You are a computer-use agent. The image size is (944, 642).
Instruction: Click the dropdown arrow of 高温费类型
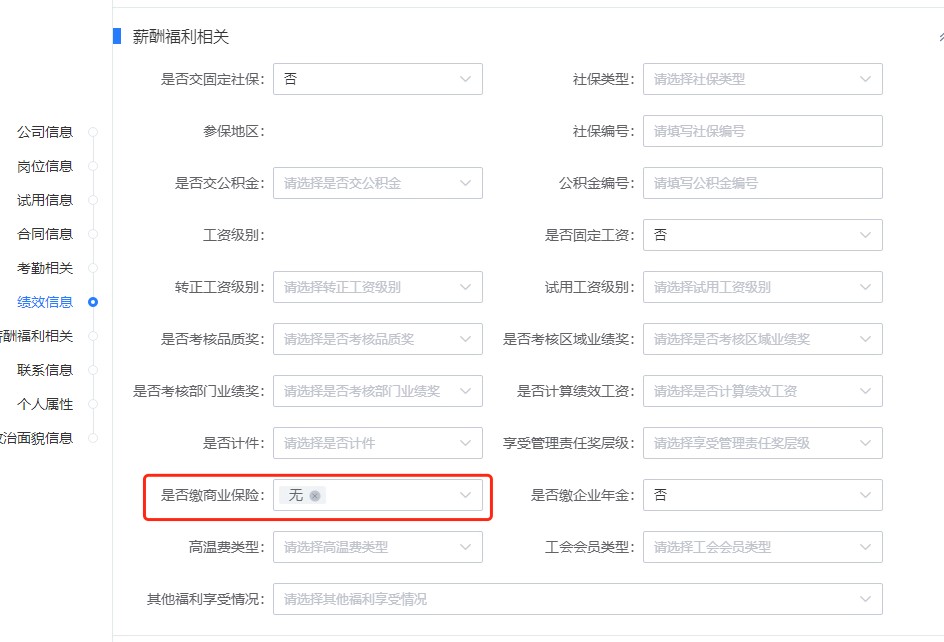(x=465, y=547)
